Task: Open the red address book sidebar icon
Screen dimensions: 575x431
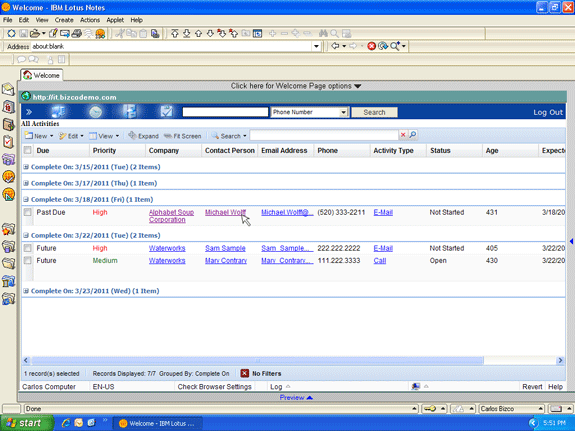Action: [8, 107]
